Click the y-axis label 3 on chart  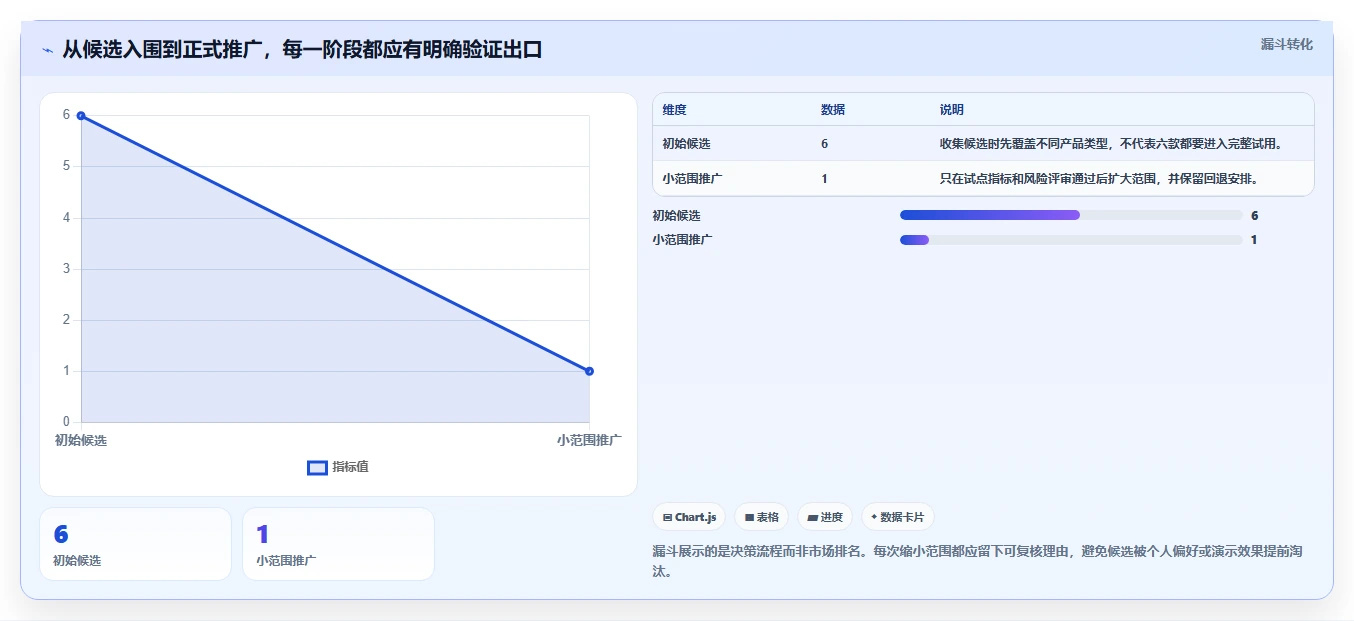(x=66, y=269)
